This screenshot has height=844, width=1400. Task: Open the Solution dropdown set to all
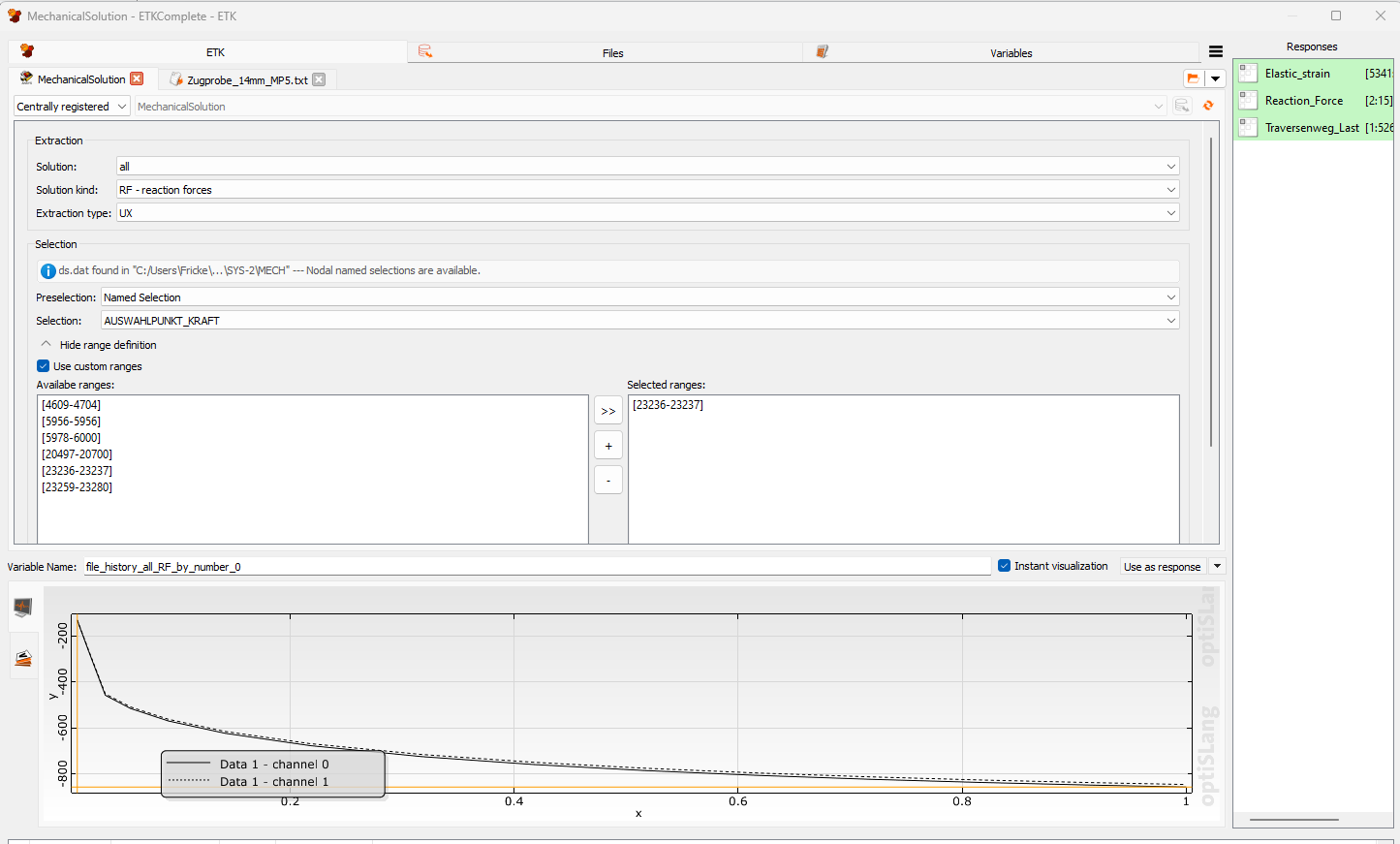tap(647, 167)
